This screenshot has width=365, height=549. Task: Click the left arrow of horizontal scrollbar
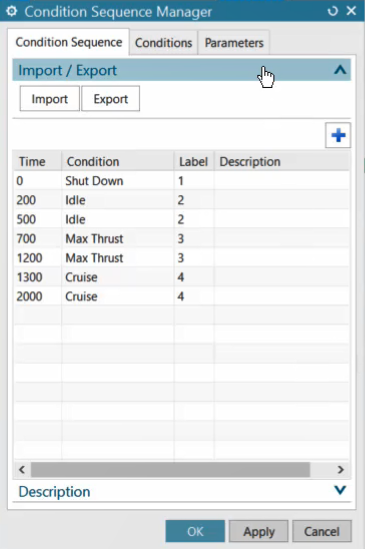click(22, 470)
